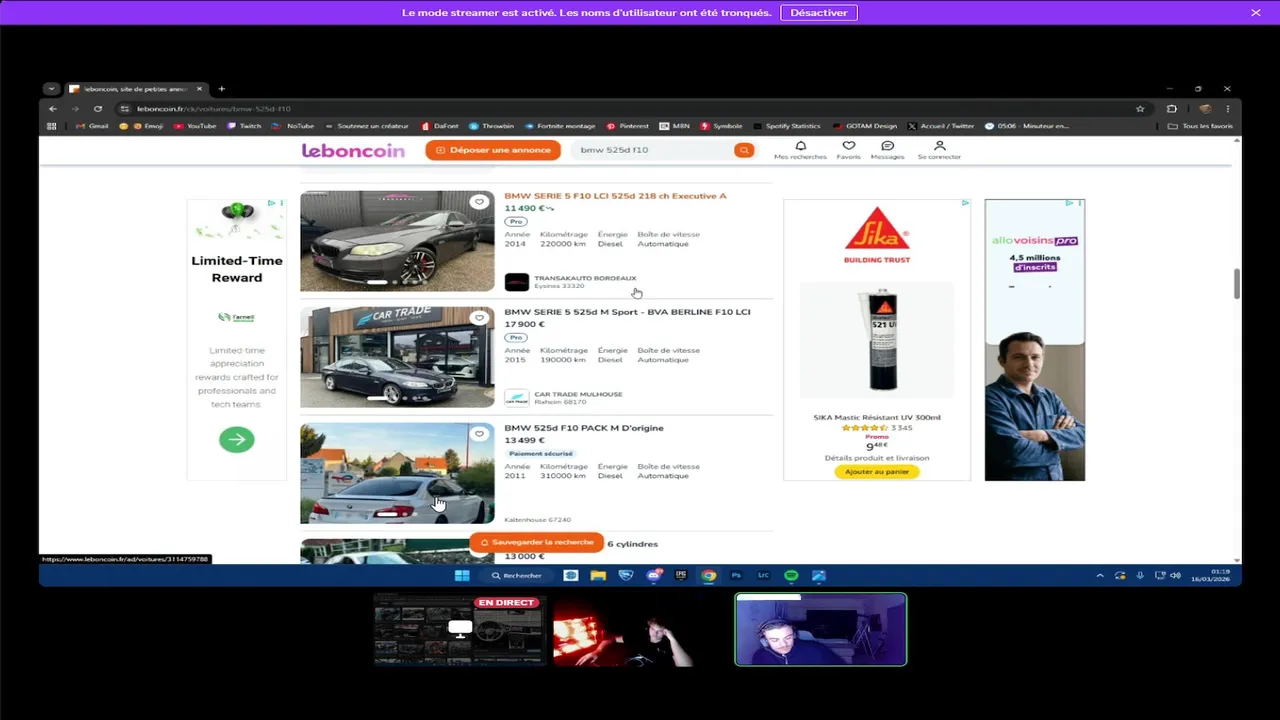The height and width of the screenshot is (720, 1280).
Task: Favorite the BMW 525d 218 ch Executive listing
Action: pyautogui.click(x=479, y=202)
